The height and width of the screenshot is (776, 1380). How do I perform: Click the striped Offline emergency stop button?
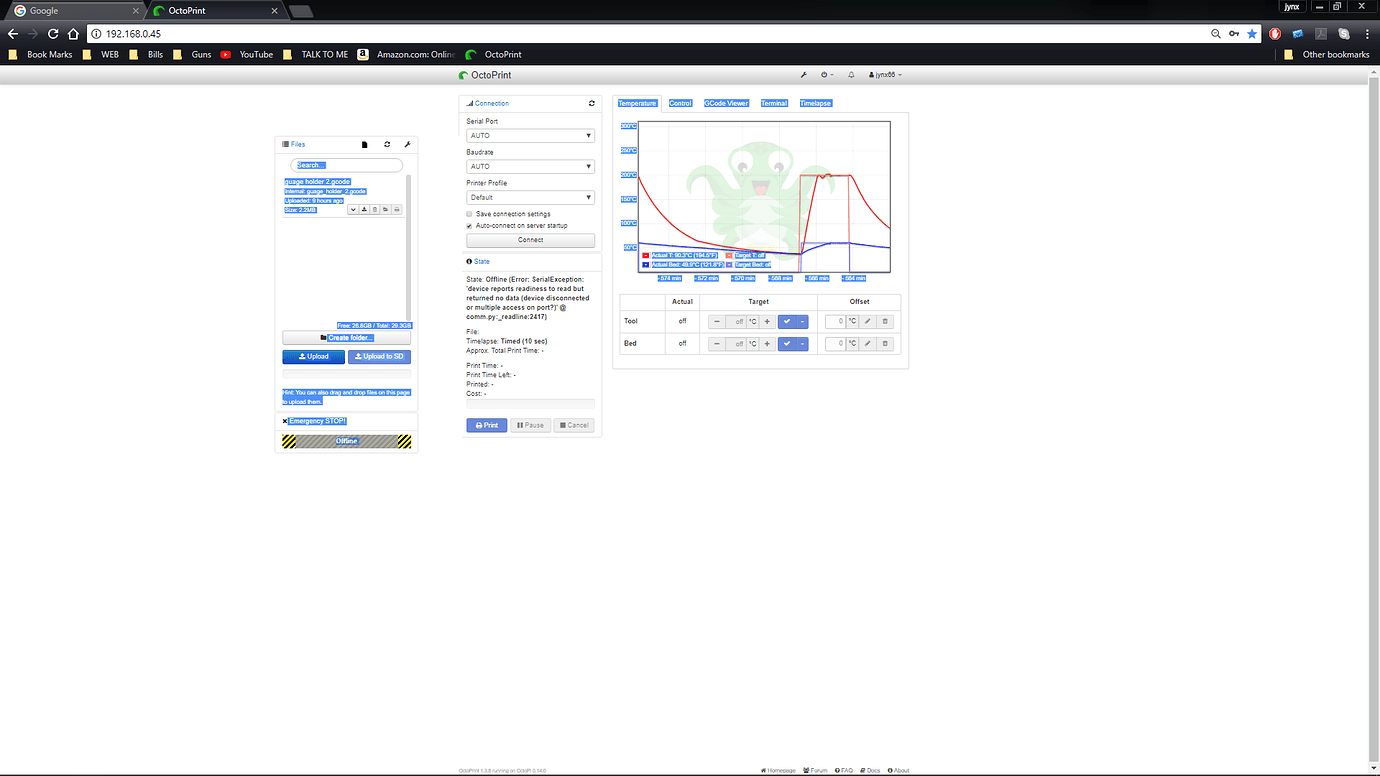[346, 441]
